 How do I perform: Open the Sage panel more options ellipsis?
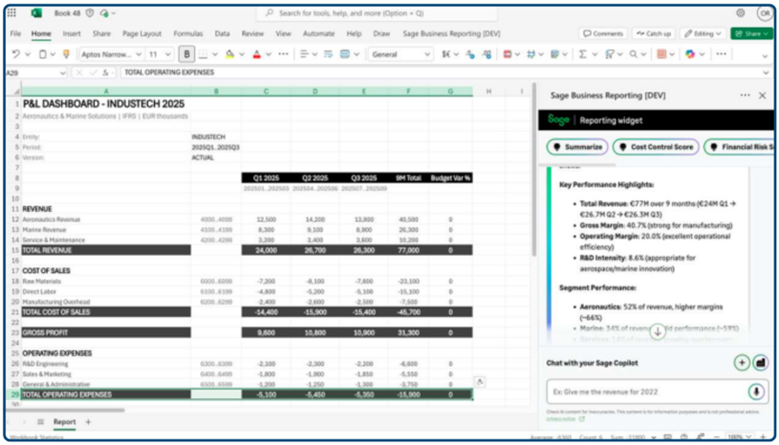[x=745, y=95]
